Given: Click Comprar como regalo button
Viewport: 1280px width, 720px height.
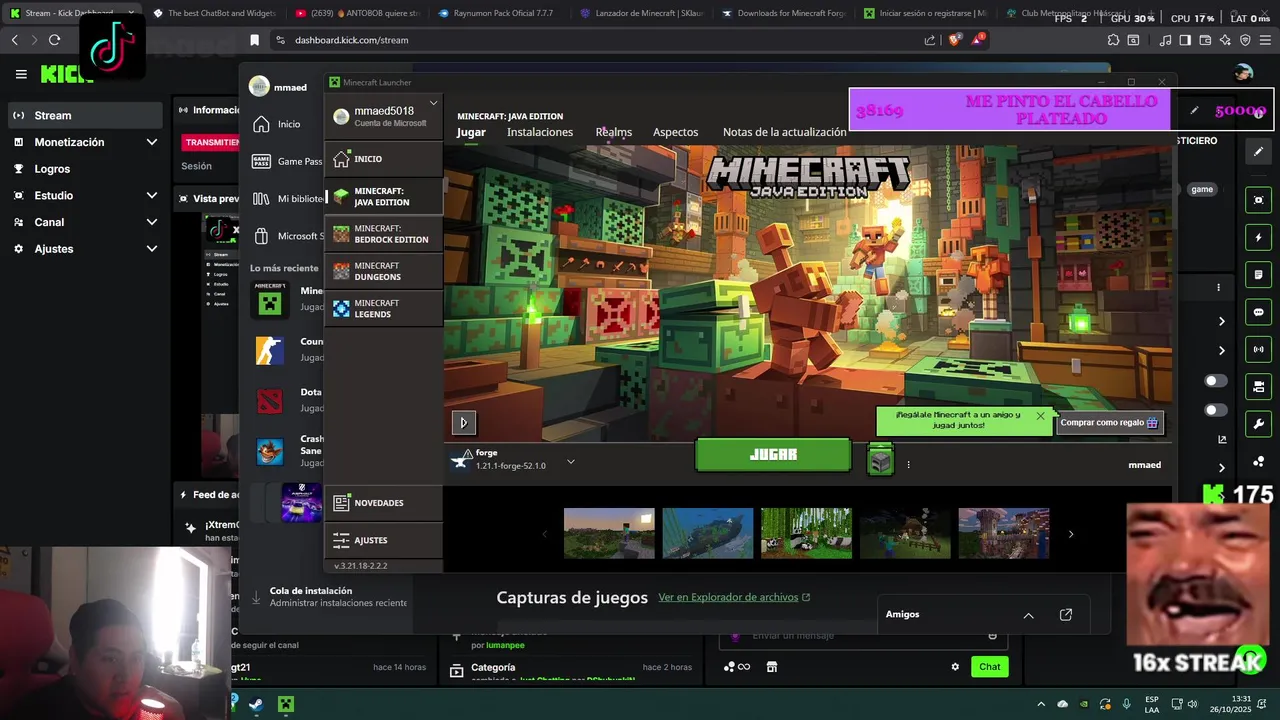Looking at the screenshot, I should pos(1109,422).
